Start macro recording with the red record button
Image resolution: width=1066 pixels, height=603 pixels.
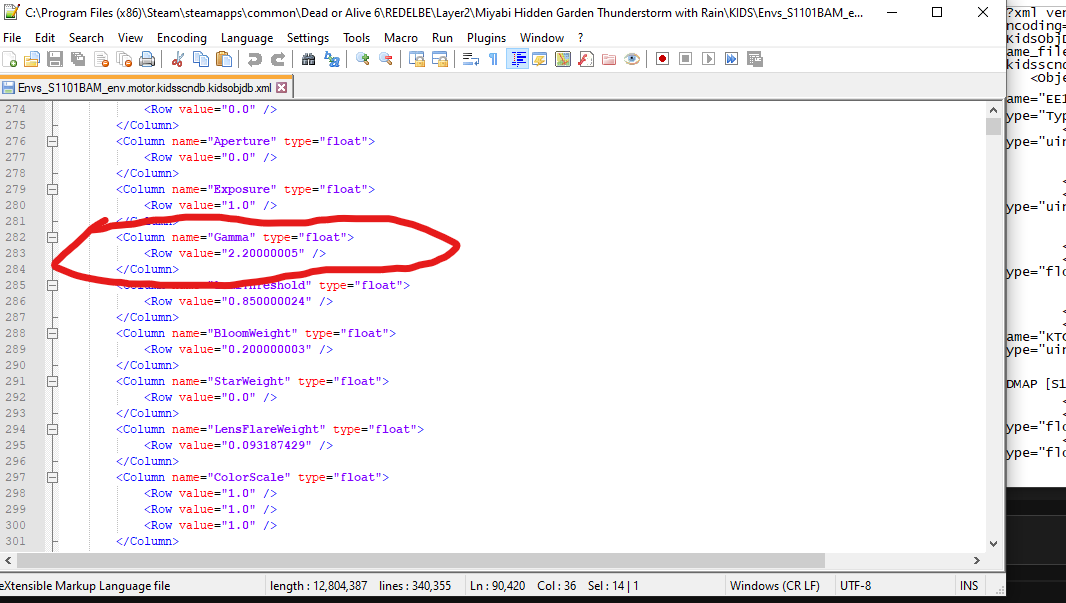[662, 60]
